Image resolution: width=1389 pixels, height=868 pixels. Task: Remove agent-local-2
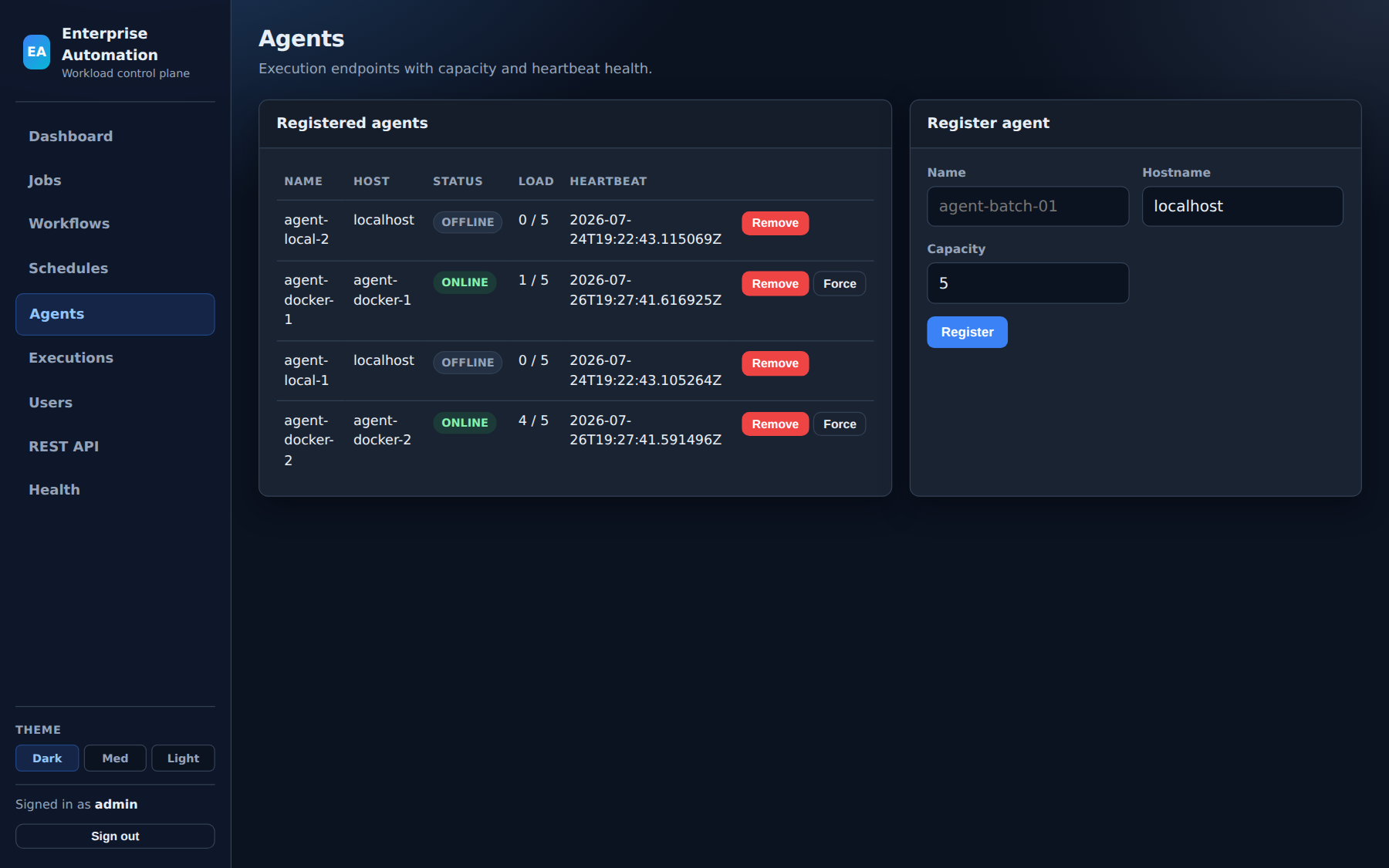(x=775, y=223)
